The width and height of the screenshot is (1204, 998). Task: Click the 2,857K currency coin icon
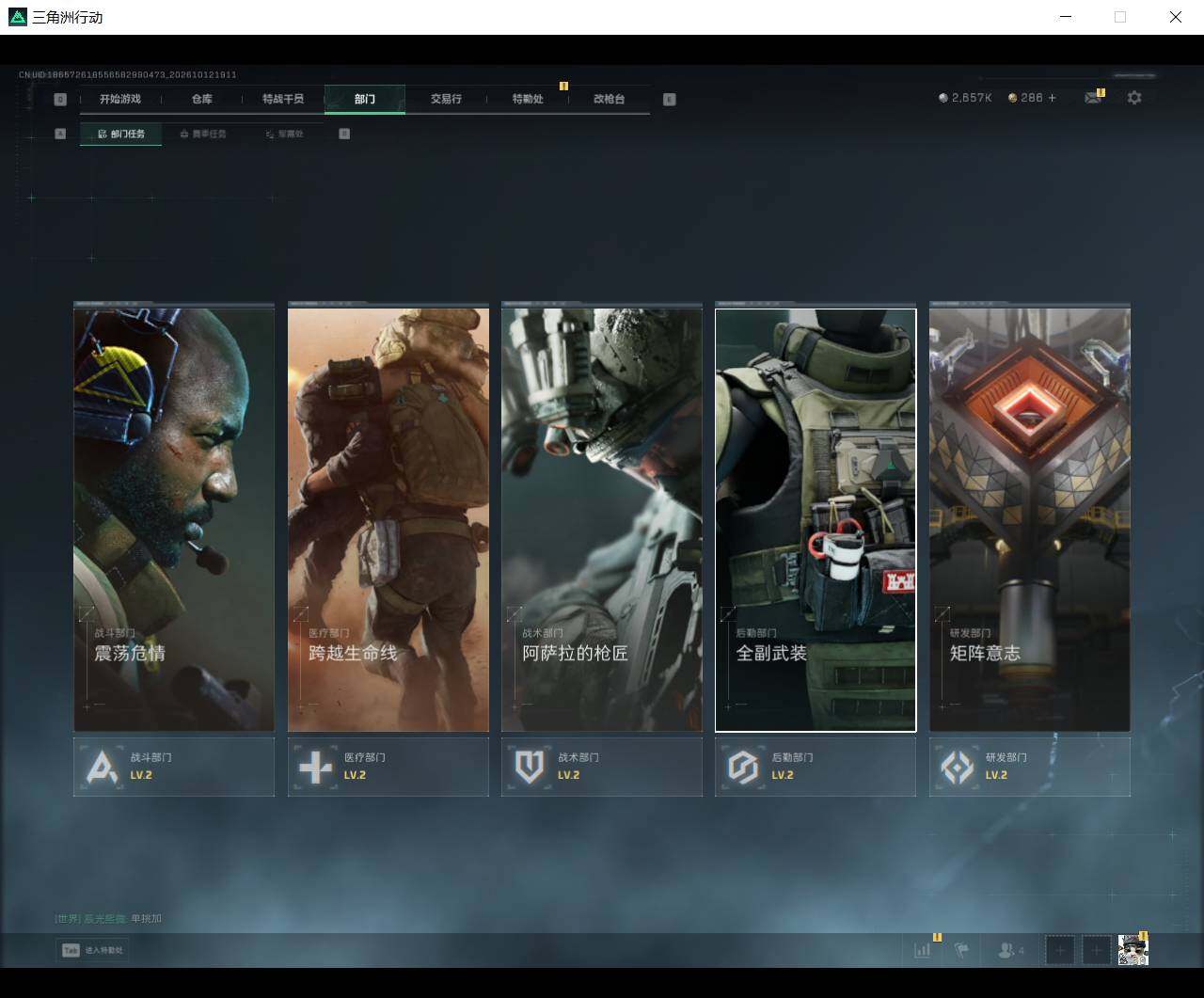(x=943, y=98)
